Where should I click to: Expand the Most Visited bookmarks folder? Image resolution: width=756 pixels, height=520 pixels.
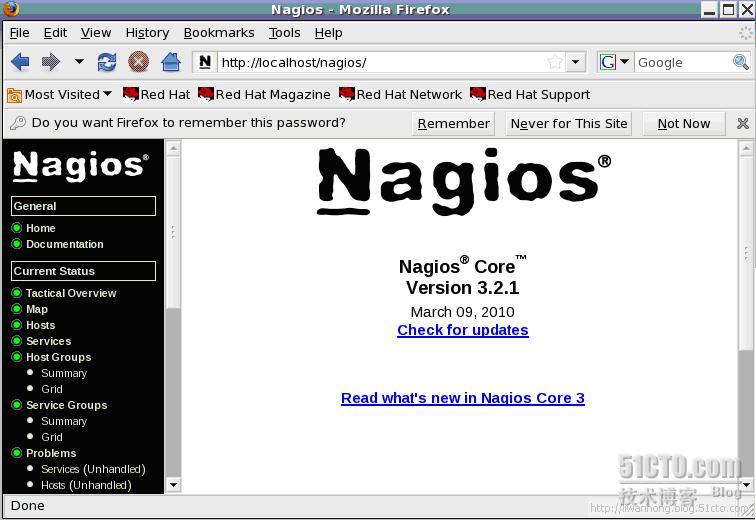coord(59,95)
